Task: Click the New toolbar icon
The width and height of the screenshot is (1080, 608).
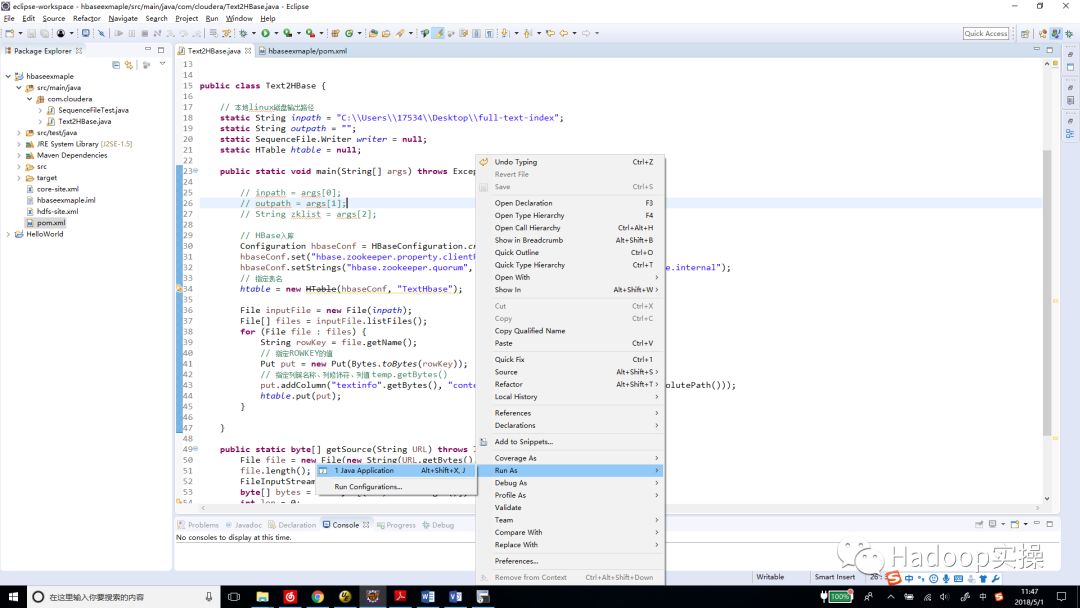Action: coord(9,33)
